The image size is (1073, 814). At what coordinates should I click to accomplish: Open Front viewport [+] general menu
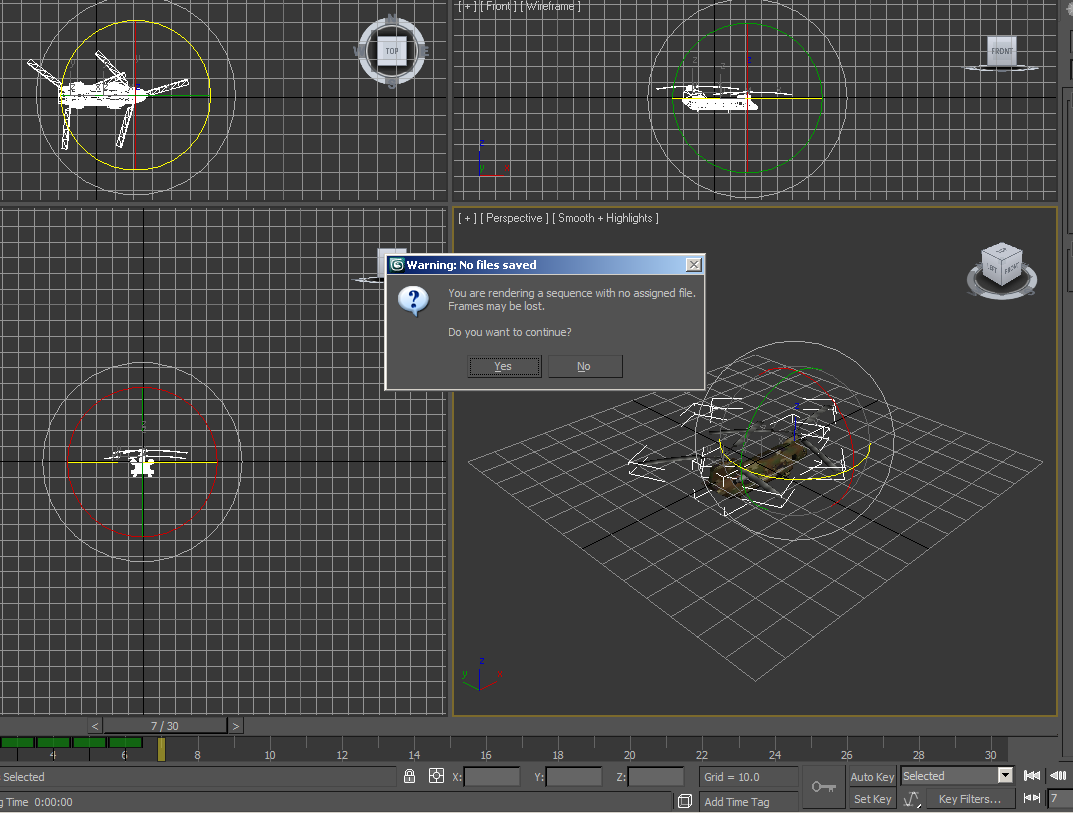click(x=467, y=6)
